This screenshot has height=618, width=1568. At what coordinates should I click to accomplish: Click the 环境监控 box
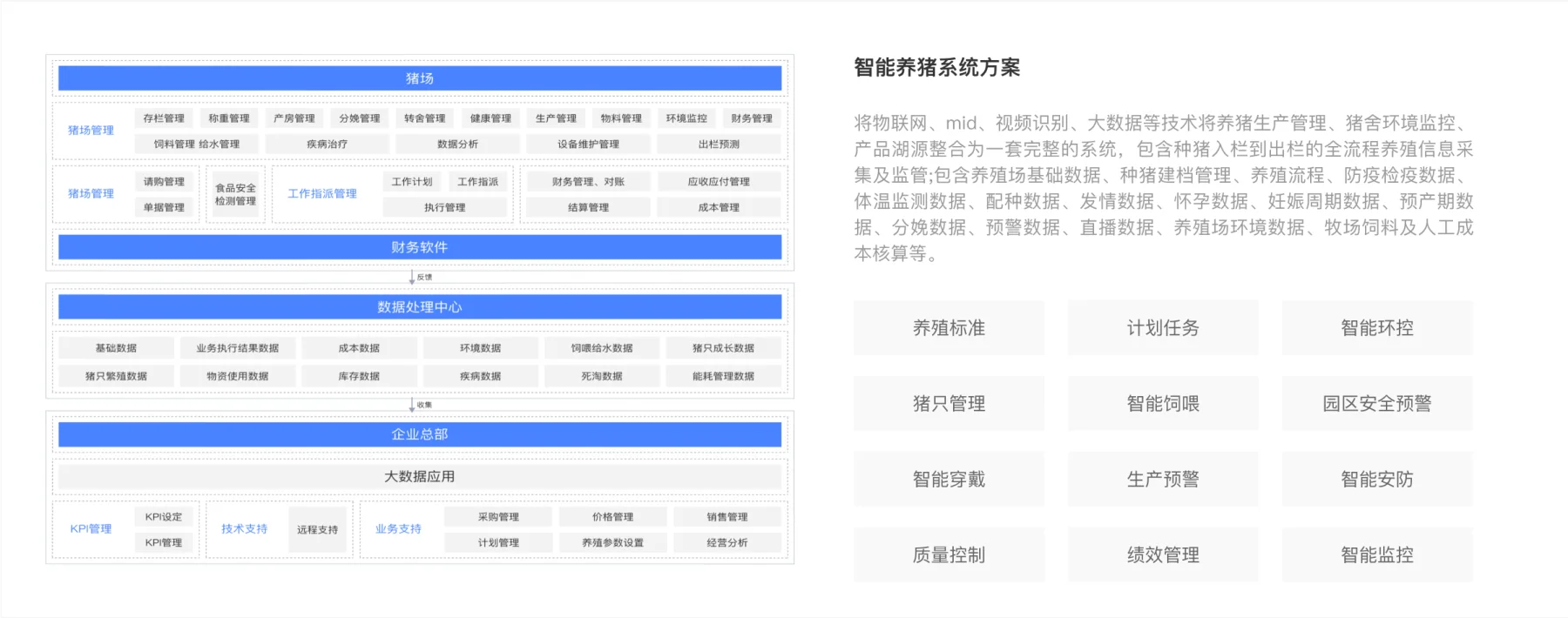point(686,118)
